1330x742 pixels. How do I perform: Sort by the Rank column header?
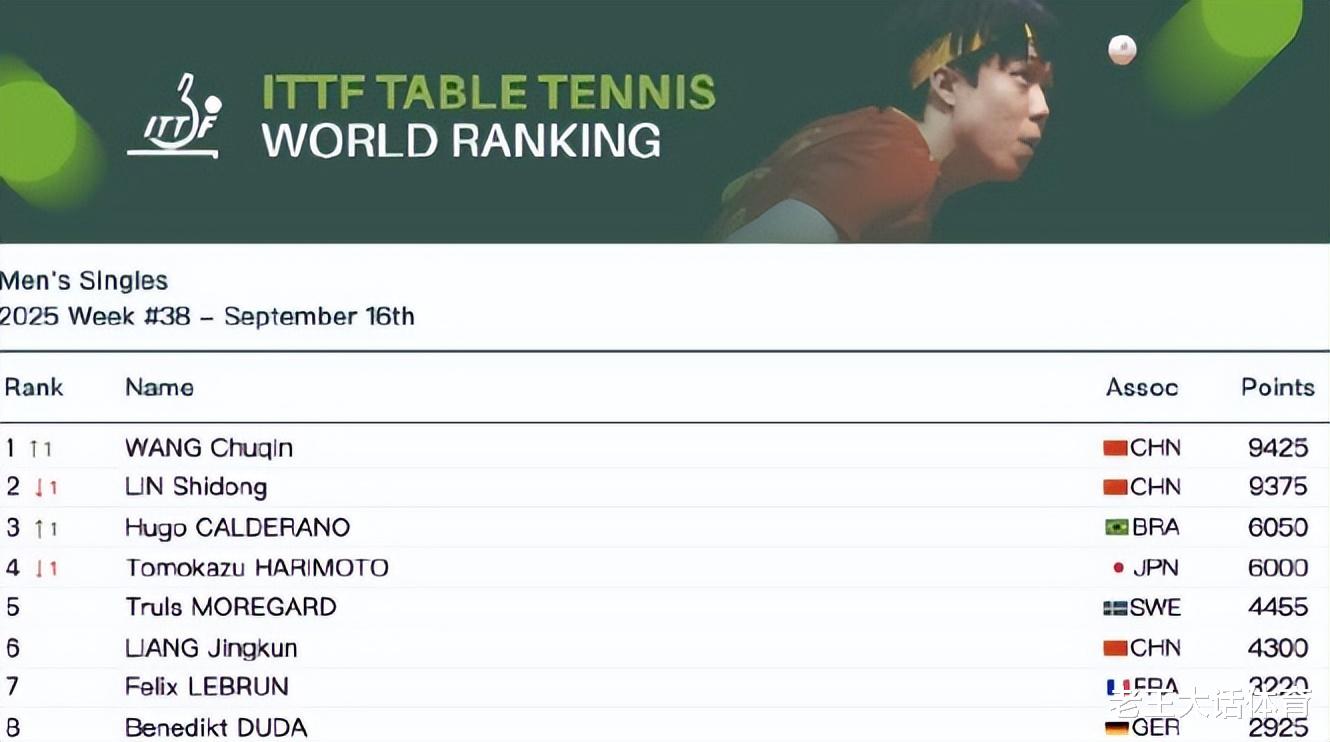point(34,387)
